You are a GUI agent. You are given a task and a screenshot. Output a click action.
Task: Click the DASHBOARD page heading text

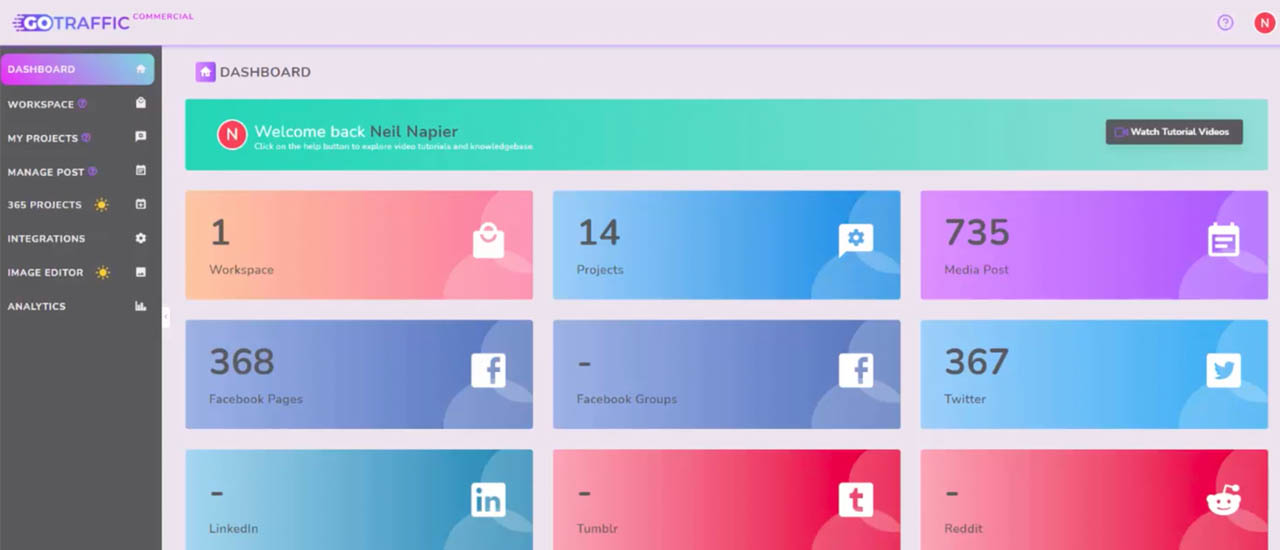pyautogui.click(x=265, y=72)
